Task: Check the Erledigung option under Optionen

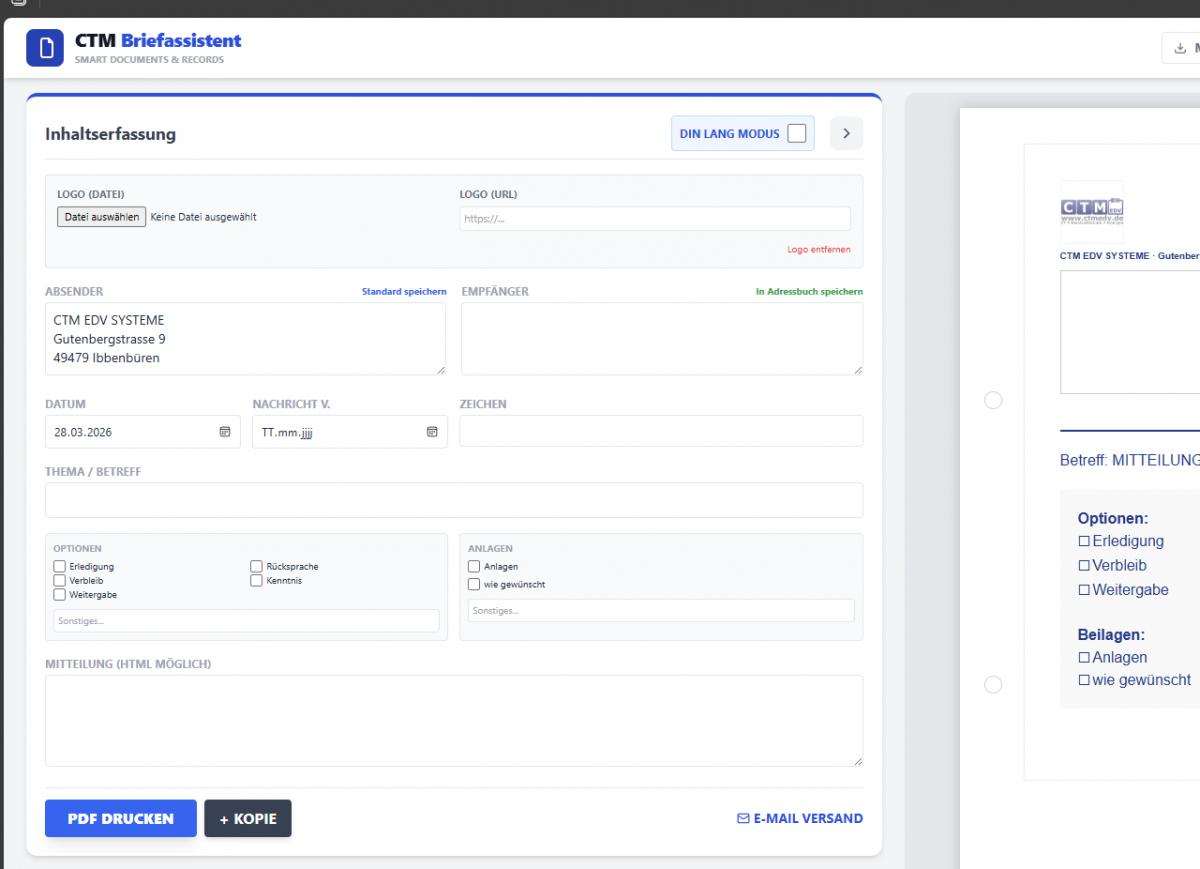Action: (x=59, y=566)
